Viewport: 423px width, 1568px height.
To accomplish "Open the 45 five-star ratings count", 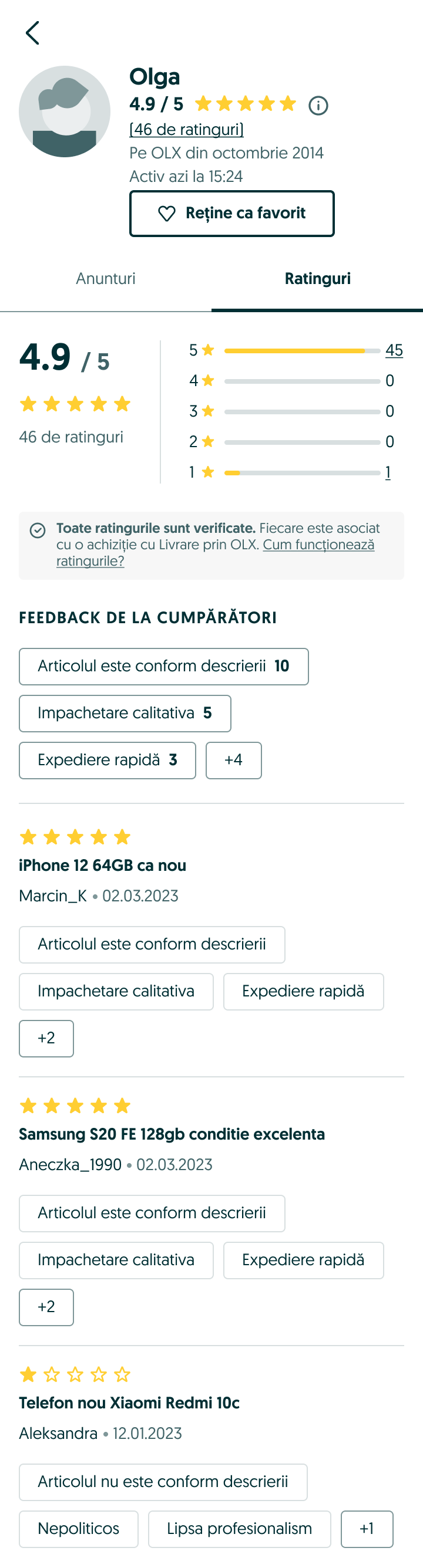I will point(394,350).
